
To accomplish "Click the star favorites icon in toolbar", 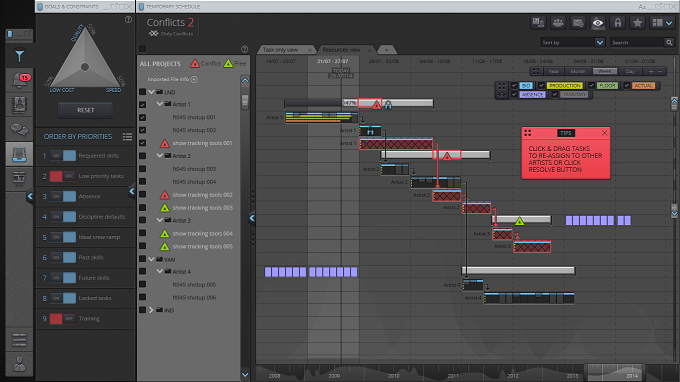I will (x=638, y=23).
